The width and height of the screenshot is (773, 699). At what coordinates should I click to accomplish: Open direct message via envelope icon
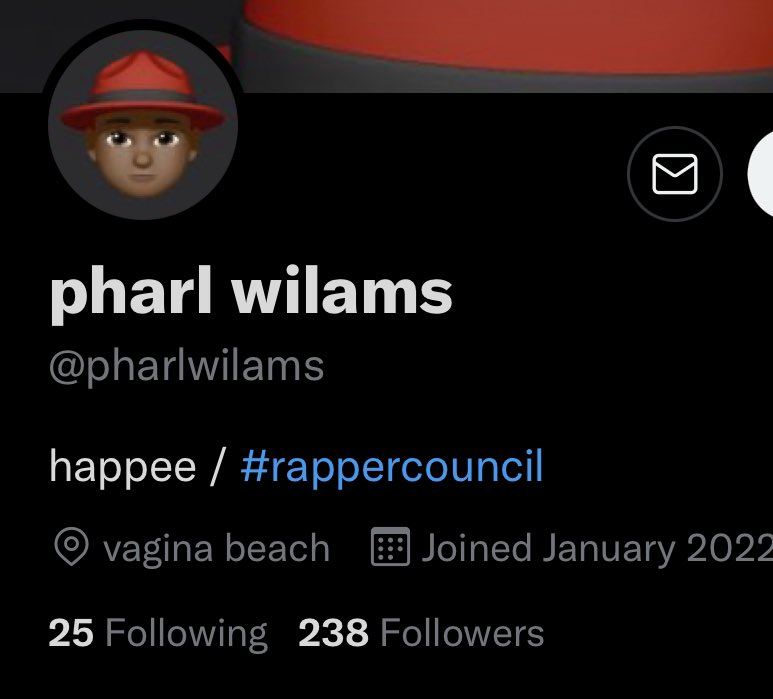pos(674,174)
